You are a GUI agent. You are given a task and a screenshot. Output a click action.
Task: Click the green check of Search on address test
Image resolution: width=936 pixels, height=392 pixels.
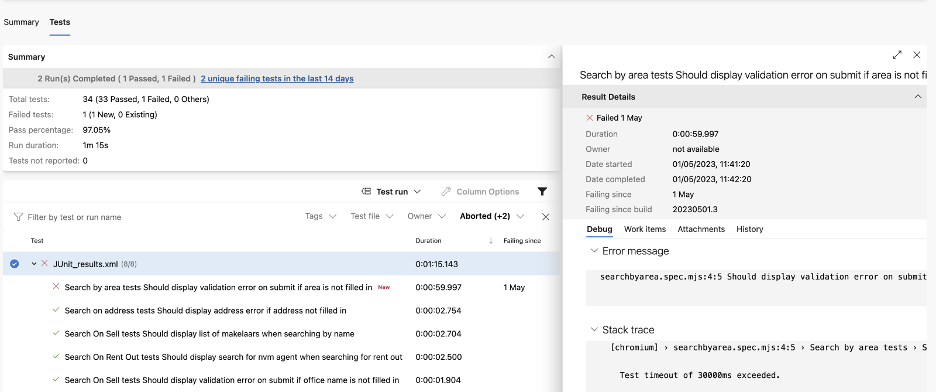pos(56,310)
